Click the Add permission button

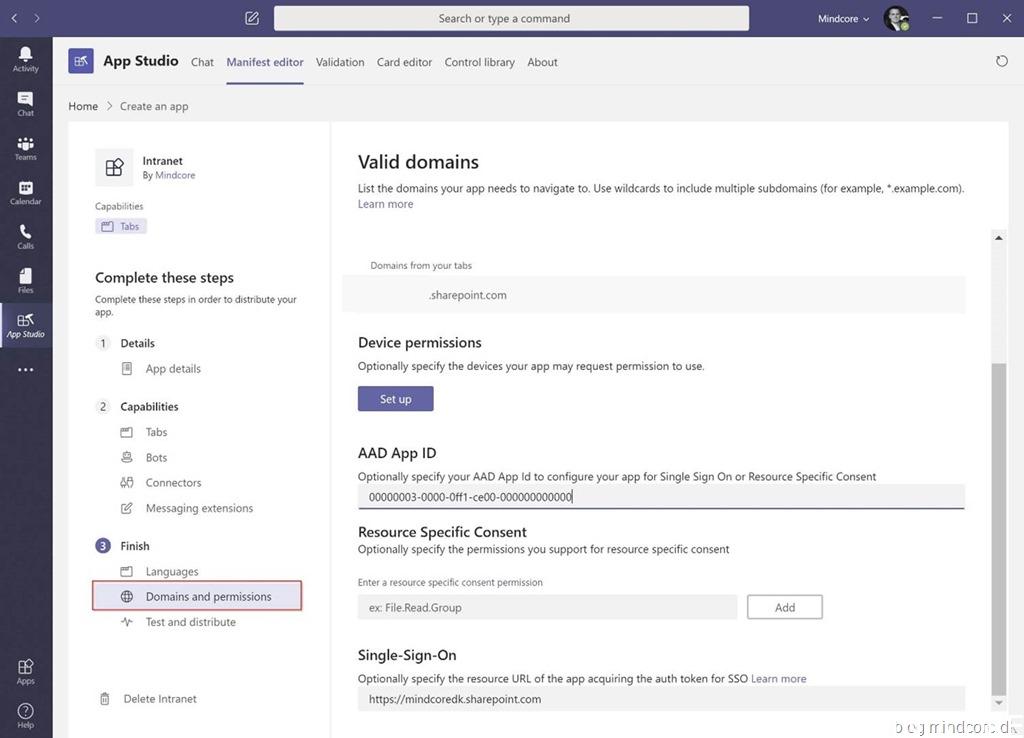pos(784,607)
